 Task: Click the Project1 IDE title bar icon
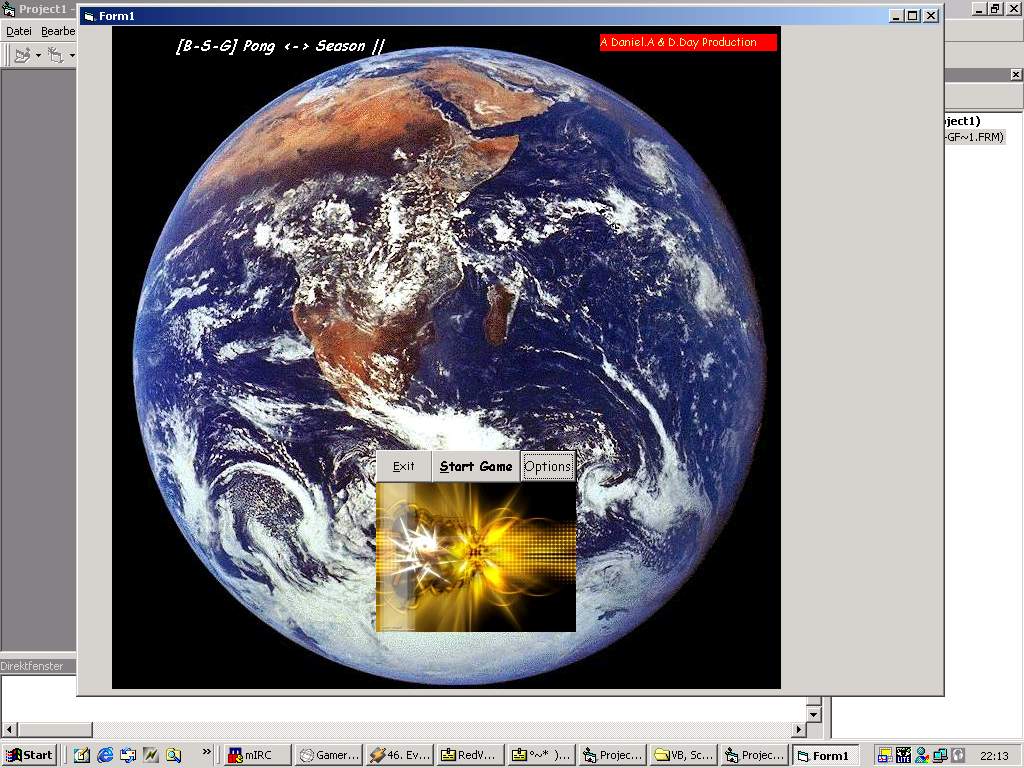[8, 8]
